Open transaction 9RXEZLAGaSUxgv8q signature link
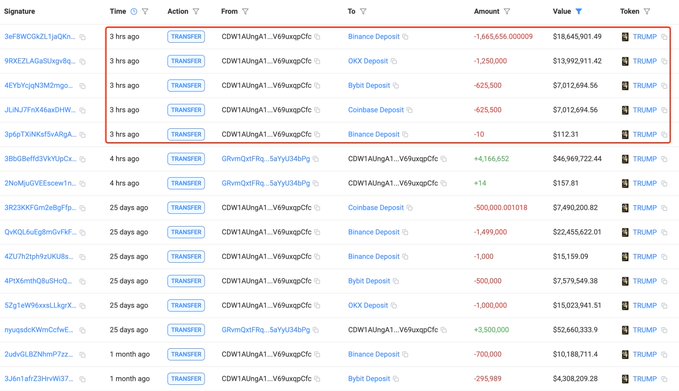This screenshot has height=391, width=679. (x=40, y=61)
